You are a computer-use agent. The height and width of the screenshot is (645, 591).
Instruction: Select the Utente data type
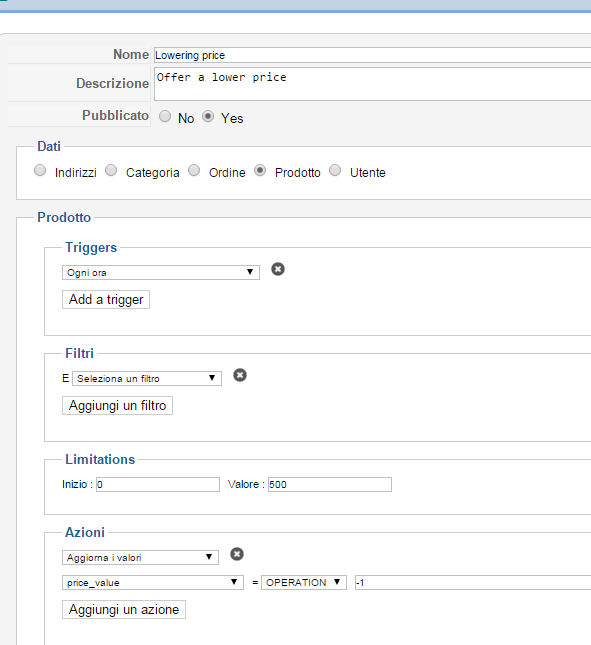335,170
